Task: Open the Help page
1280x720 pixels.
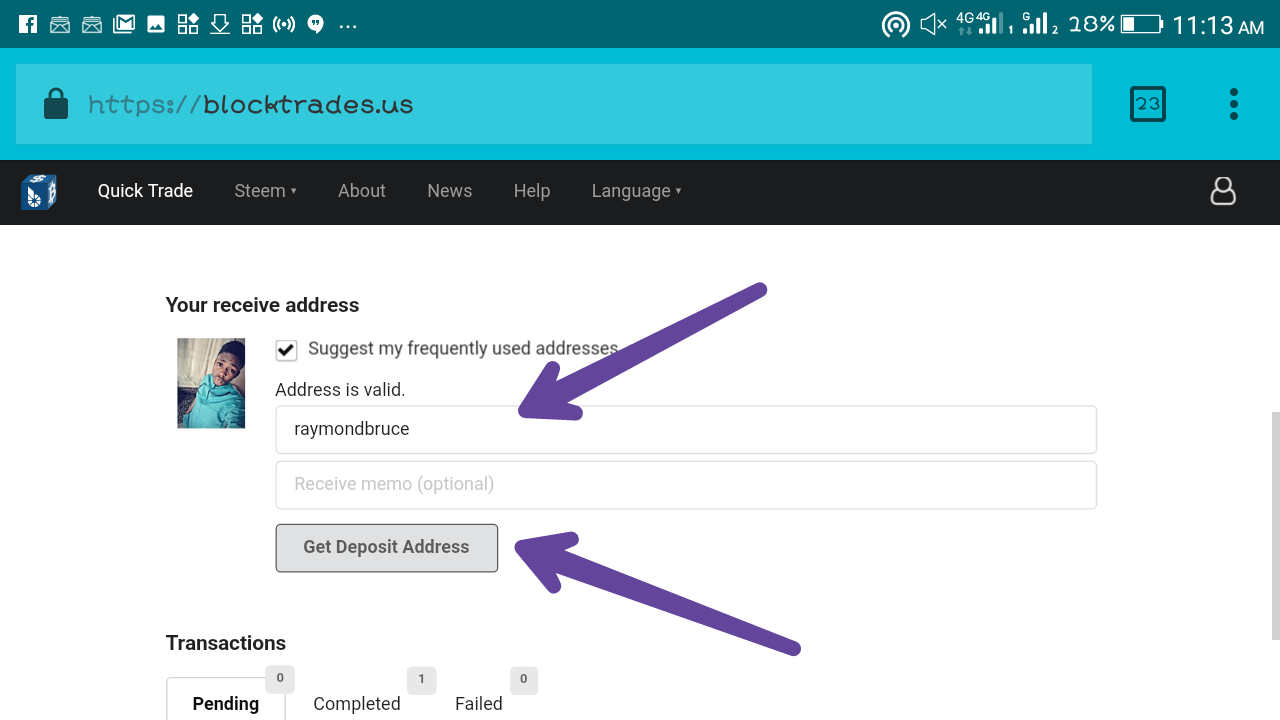Action: (x=532, y=191)
